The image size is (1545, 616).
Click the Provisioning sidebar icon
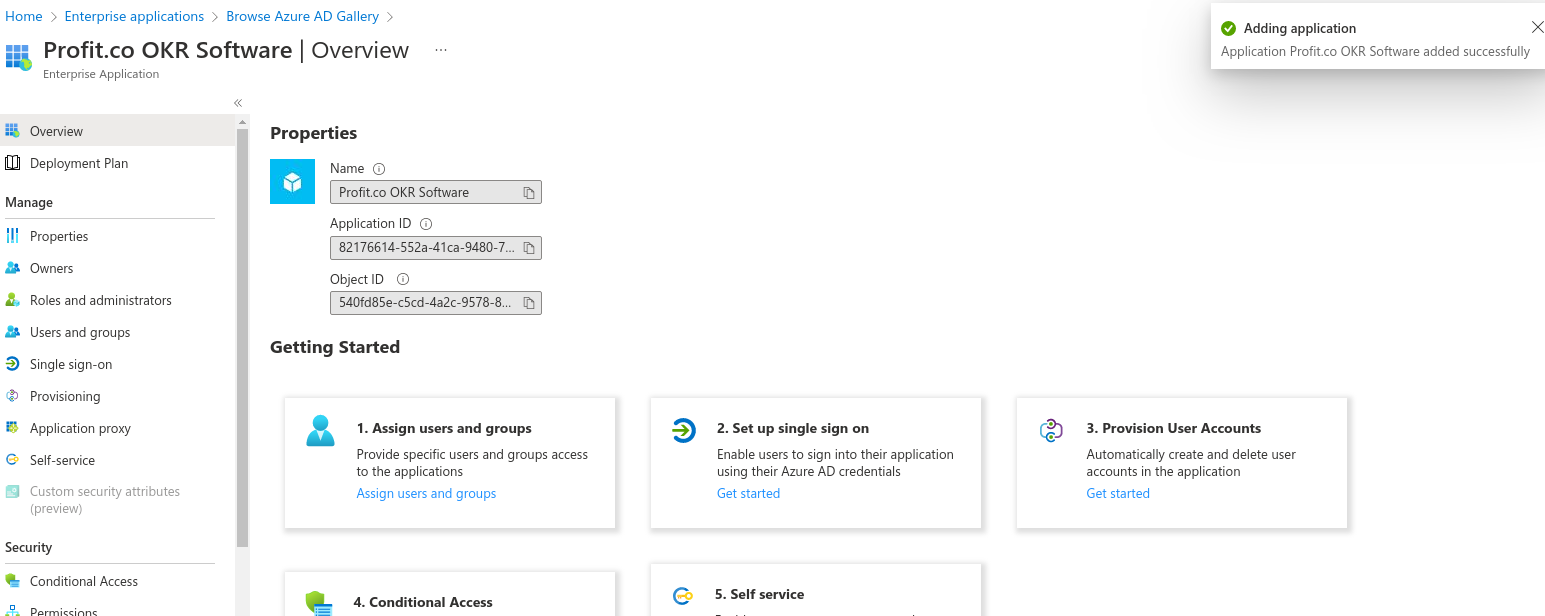12,396
